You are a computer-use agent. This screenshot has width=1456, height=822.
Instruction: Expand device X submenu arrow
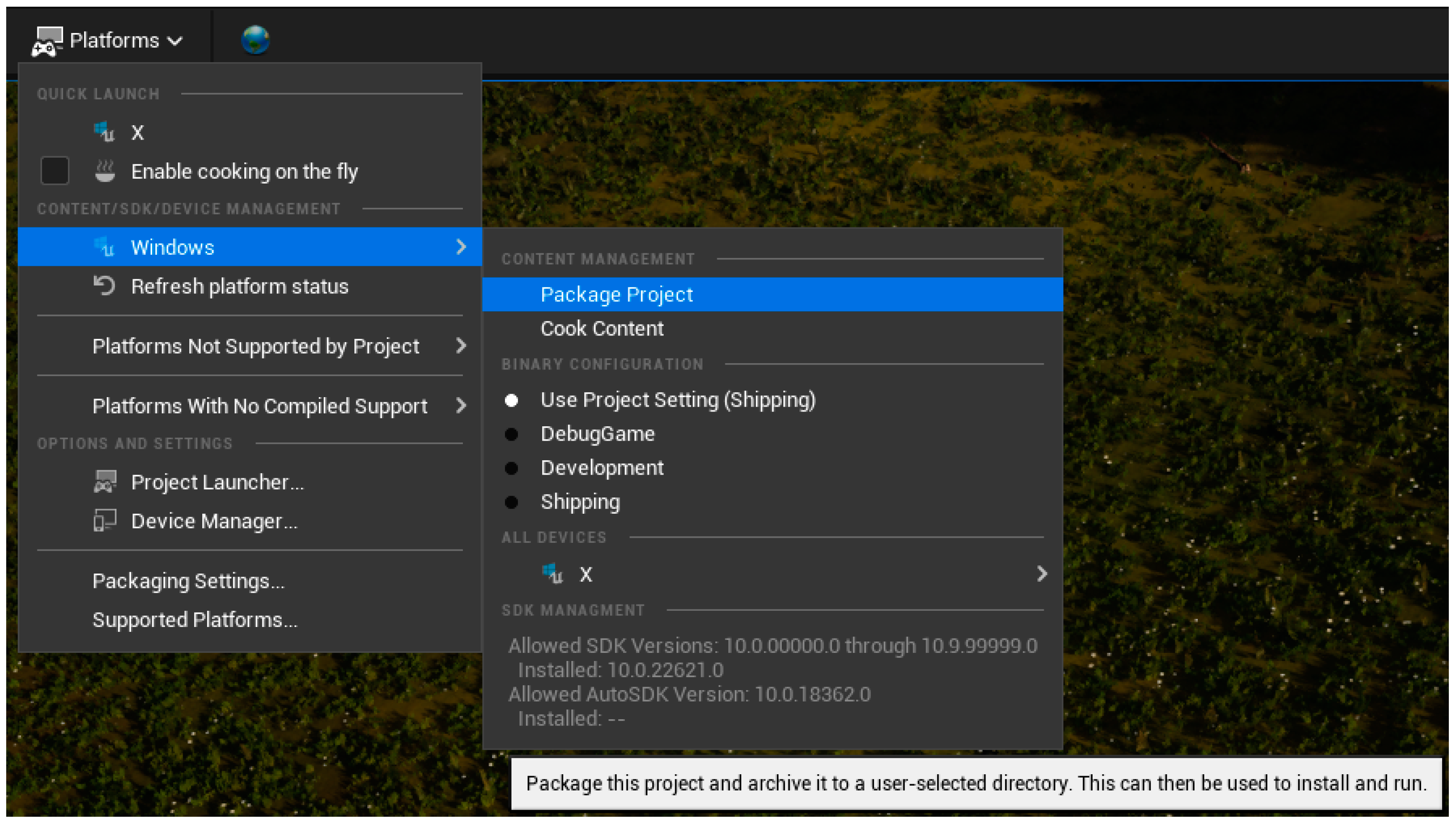pyautogui.click(x=1041, y=574)
